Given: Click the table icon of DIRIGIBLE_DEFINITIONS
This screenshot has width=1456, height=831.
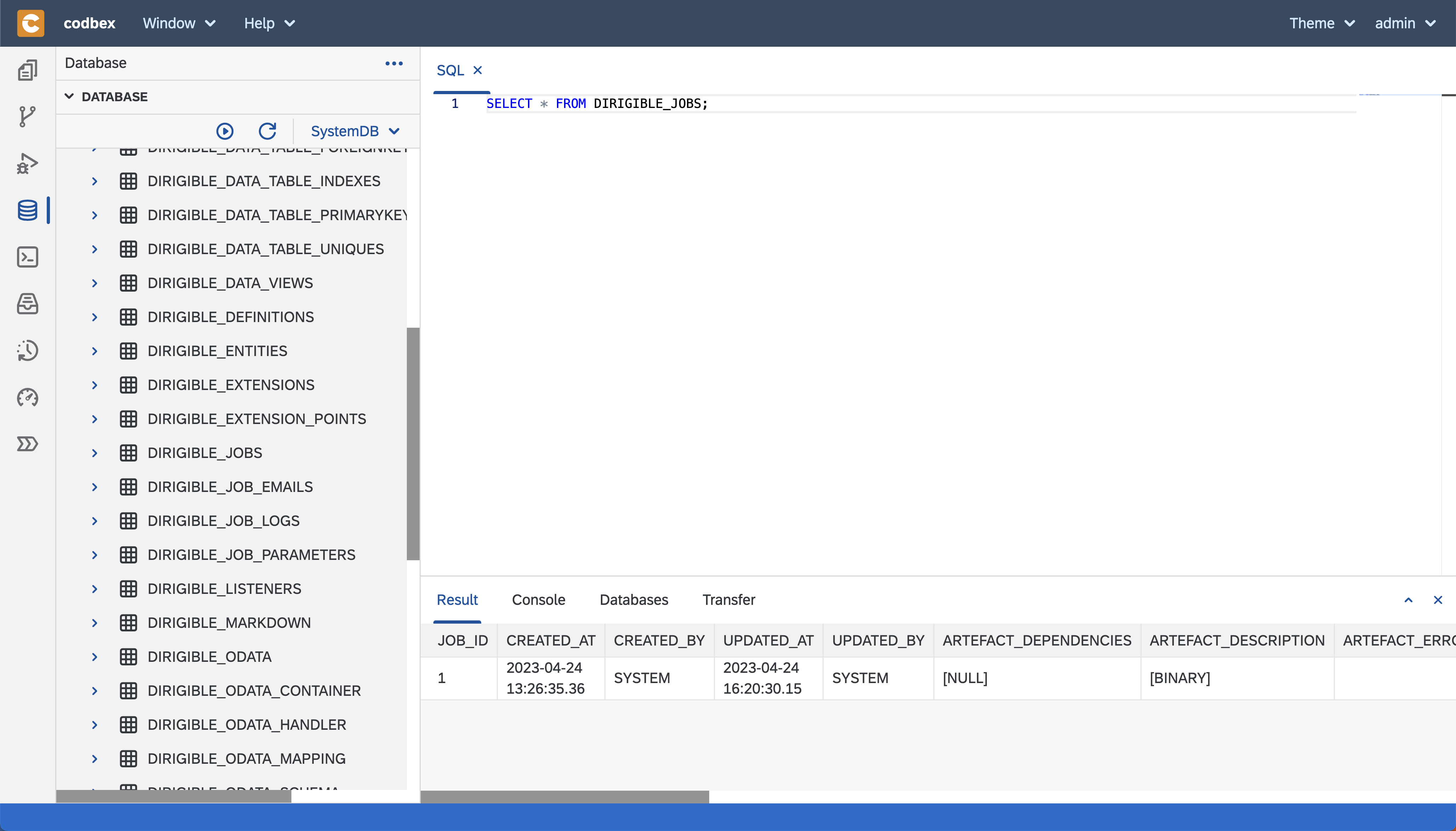Looking at the screenshot, I should pos(129,317).
